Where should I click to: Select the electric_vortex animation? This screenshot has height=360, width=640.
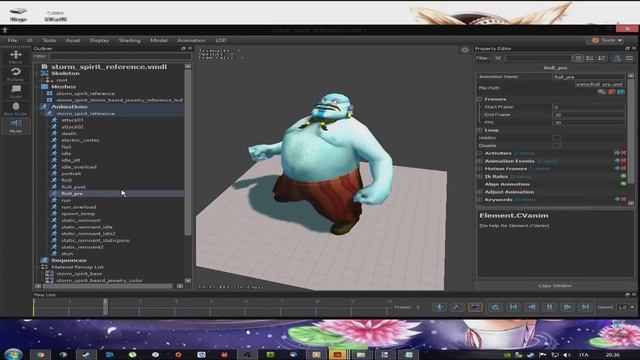point(80,140)
